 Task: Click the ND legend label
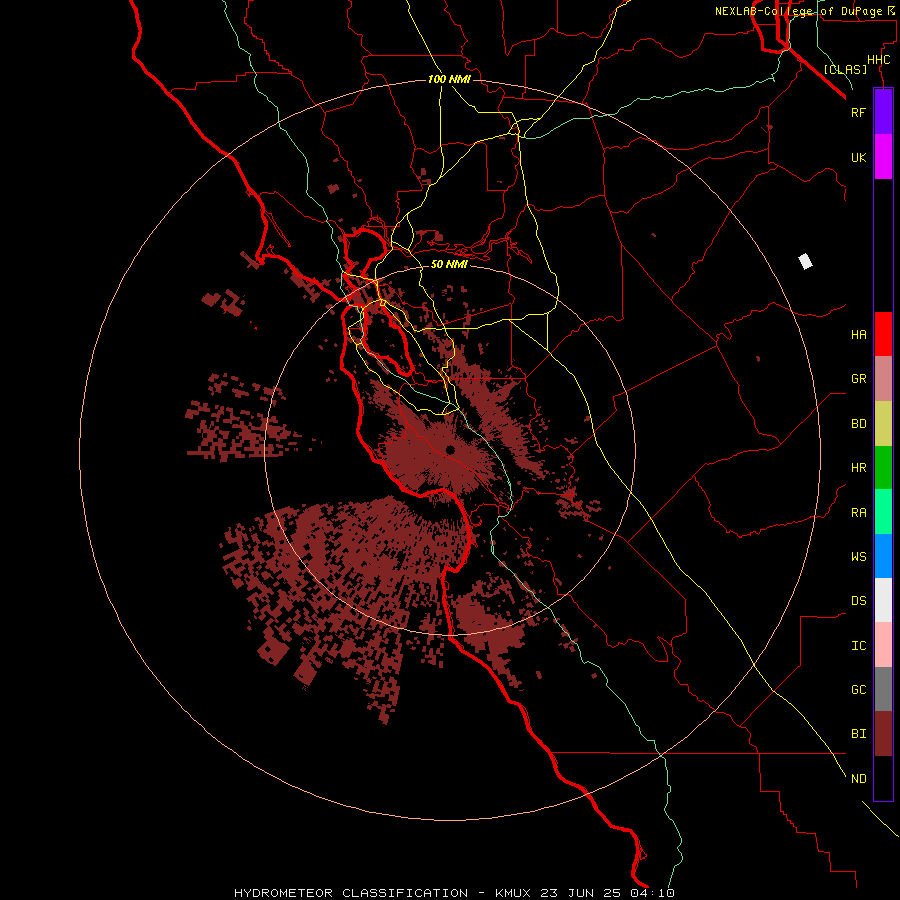click(x=858, y=779)
